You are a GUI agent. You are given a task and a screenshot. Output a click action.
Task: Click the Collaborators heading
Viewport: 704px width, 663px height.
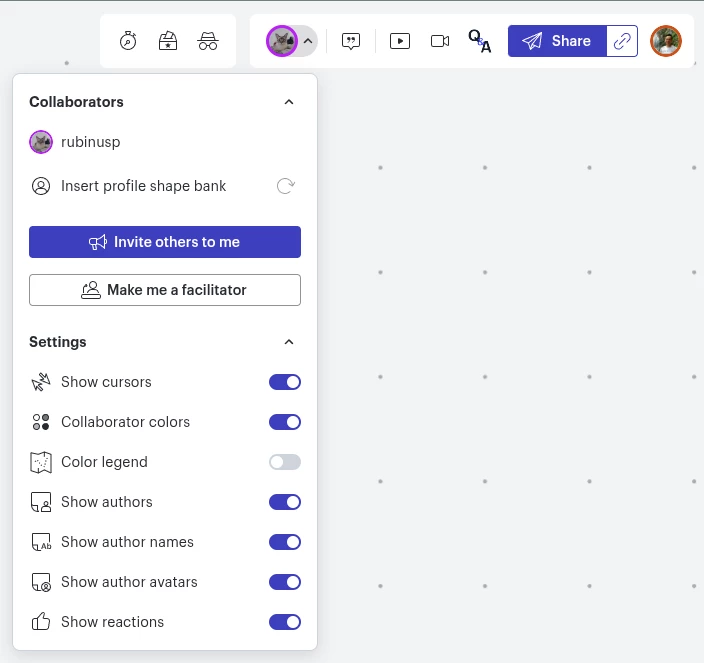(76, 102)
